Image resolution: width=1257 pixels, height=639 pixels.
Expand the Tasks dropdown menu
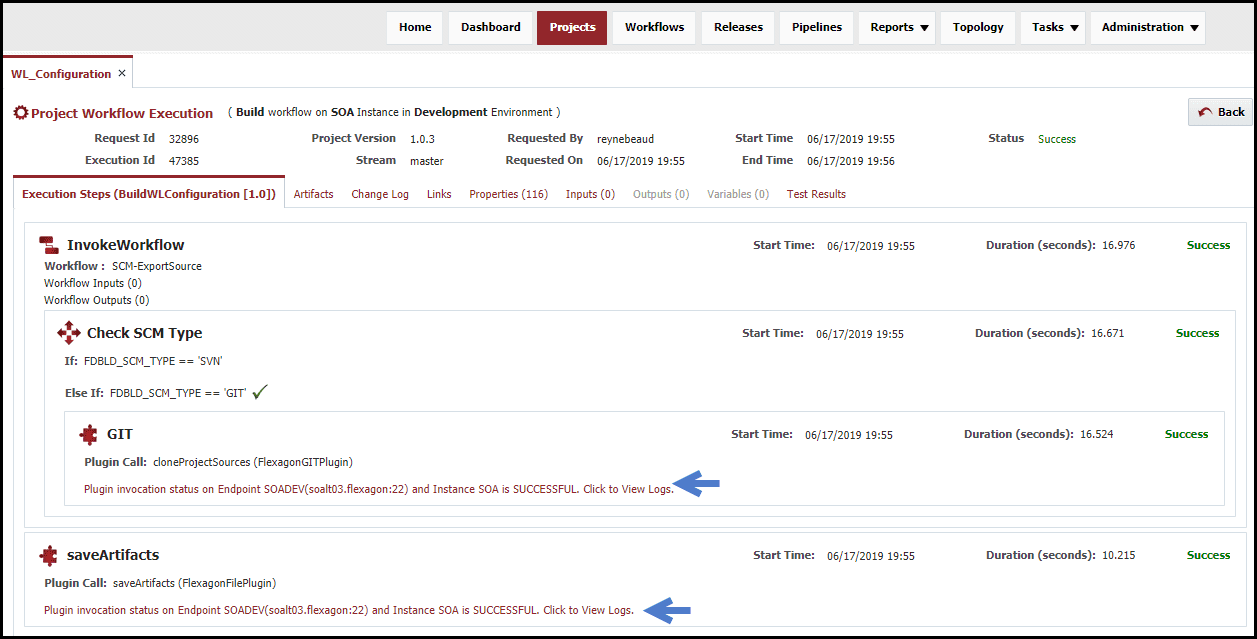tap(1055, 27)
